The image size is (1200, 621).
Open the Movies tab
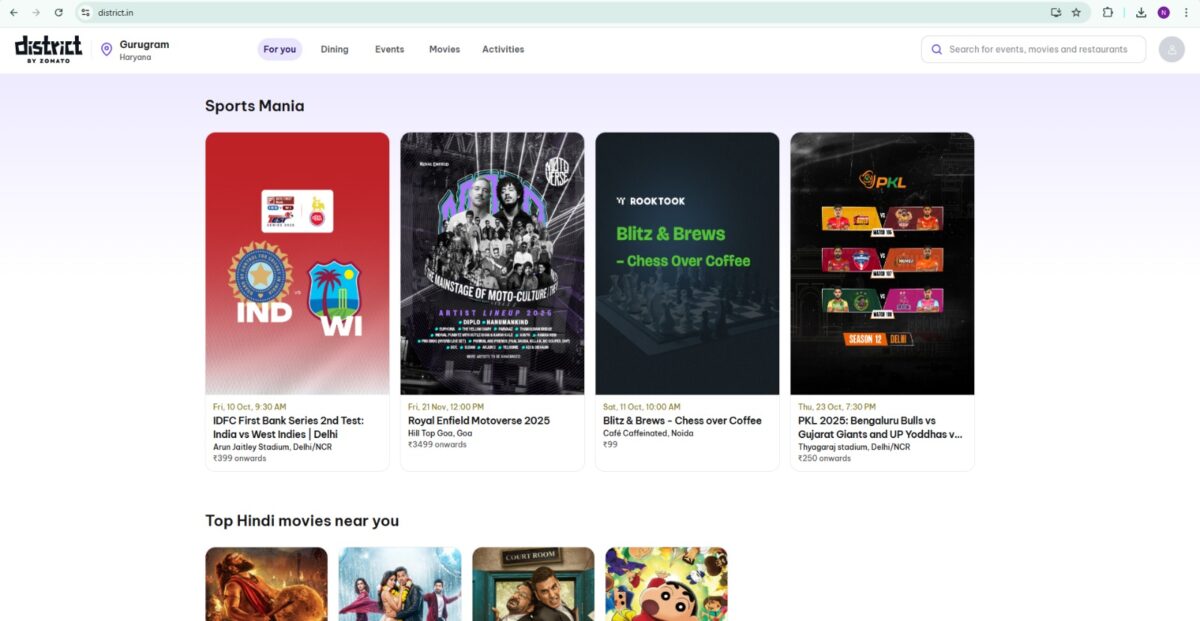pos(444,49)
